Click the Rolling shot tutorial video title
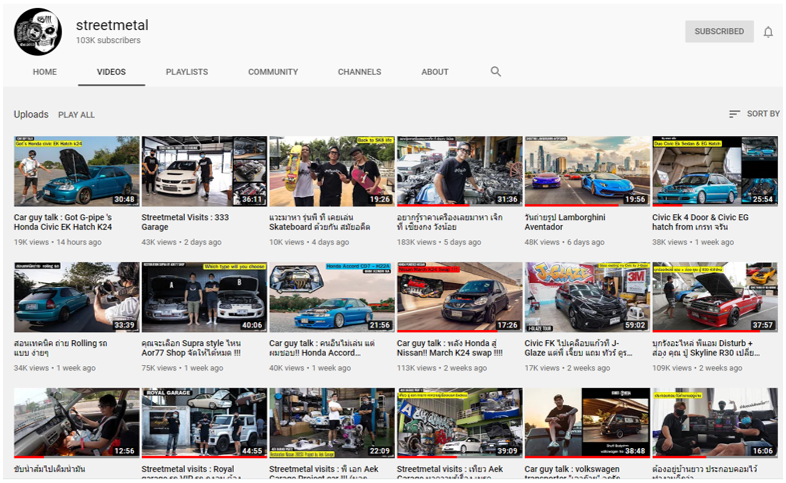This screenshot has width=786, height=483. click(x=60, y=348)
